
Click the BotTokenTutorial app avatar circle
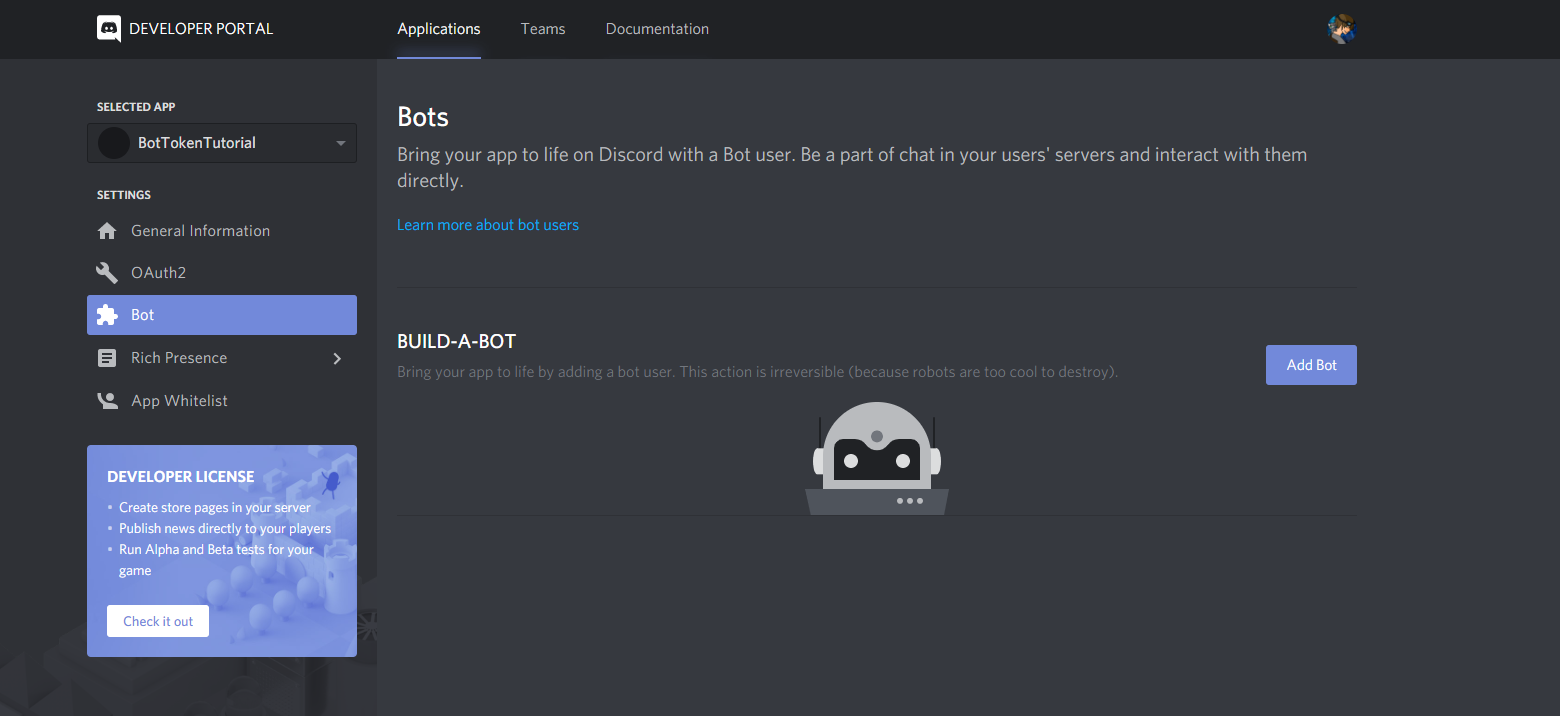pyautogui.click(x=114, y=143)
